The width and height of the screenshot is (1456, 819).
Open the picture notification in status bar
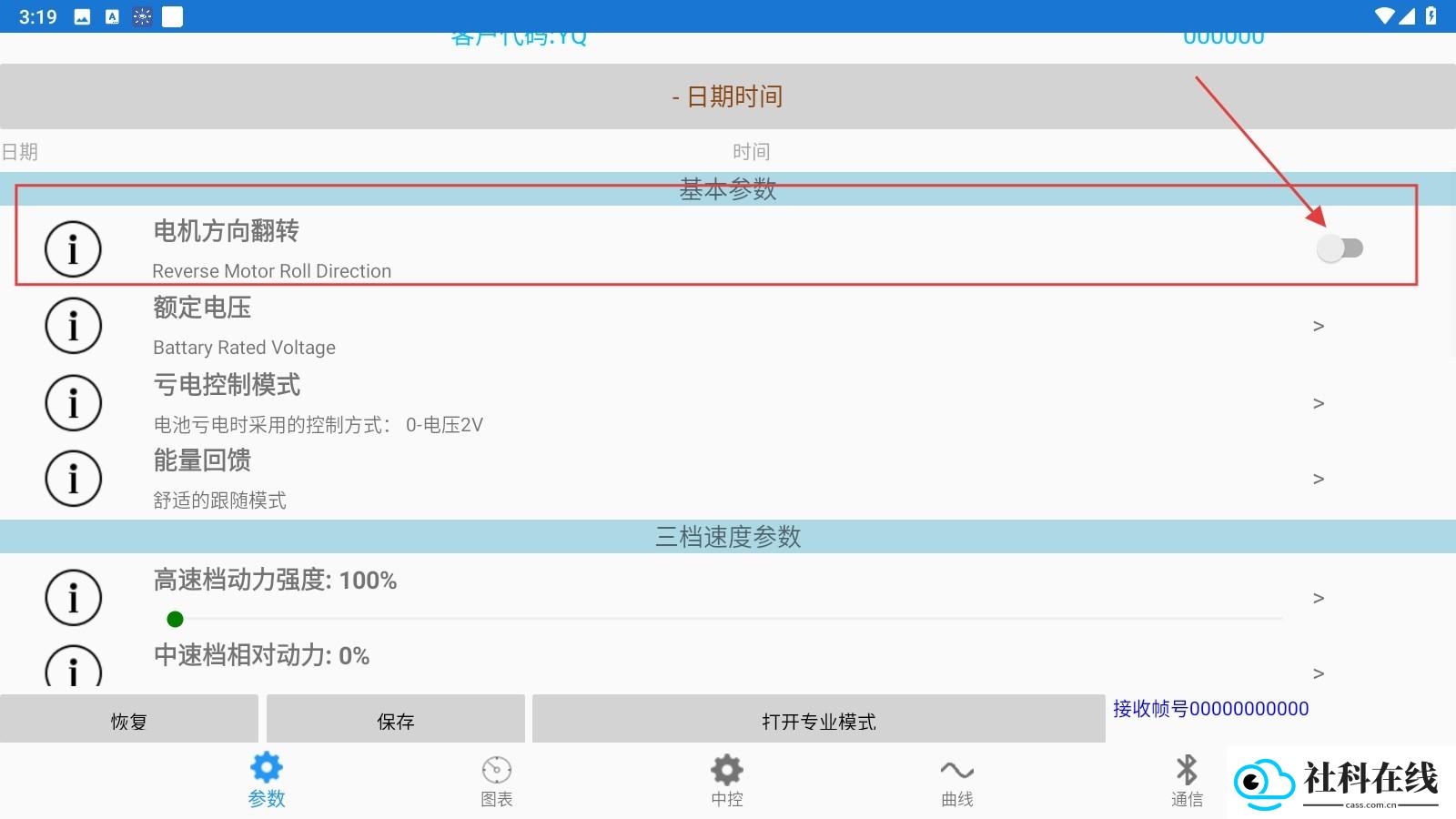coord(82,16)
